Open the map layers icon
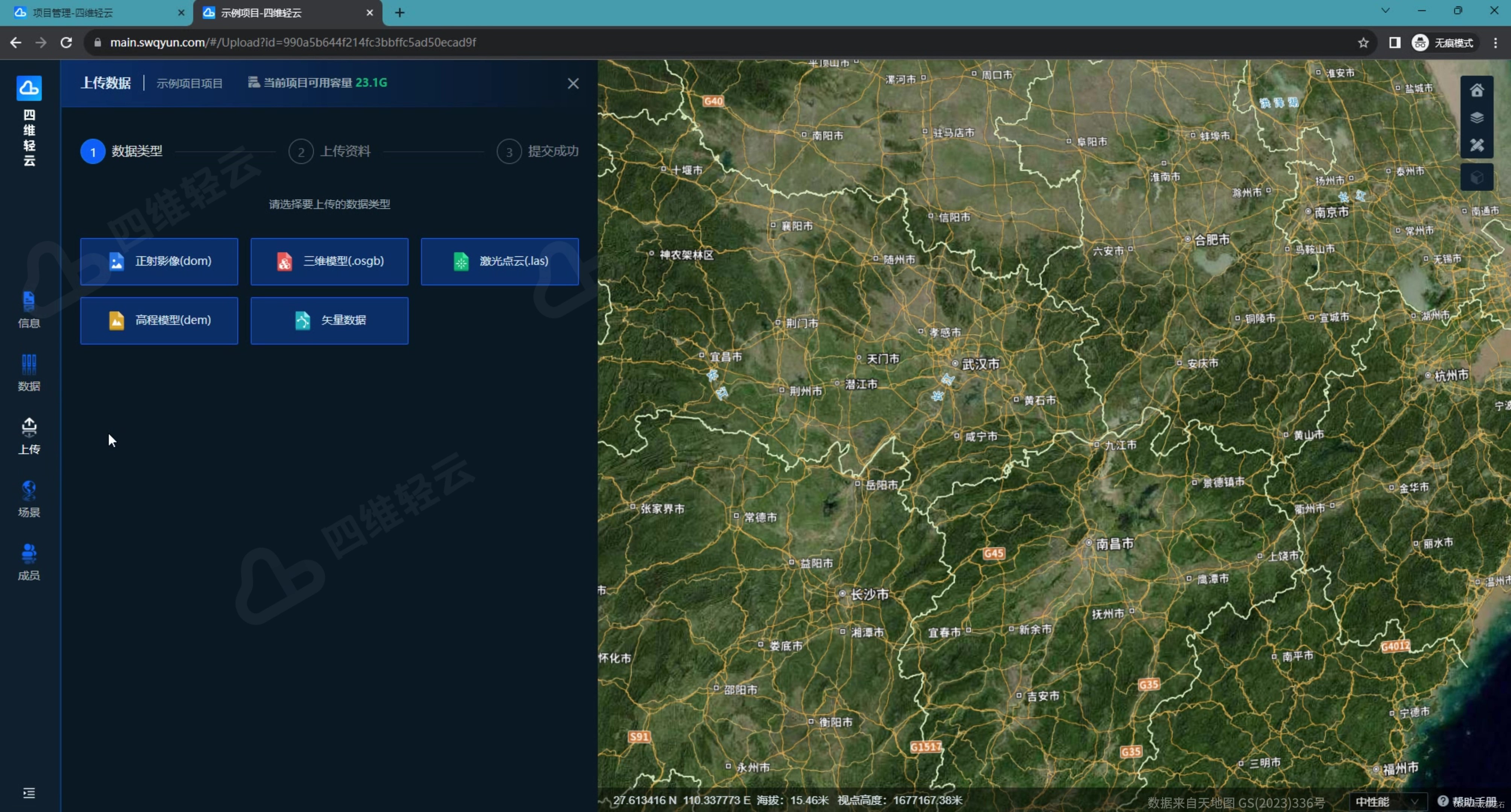 point(1476,117)
